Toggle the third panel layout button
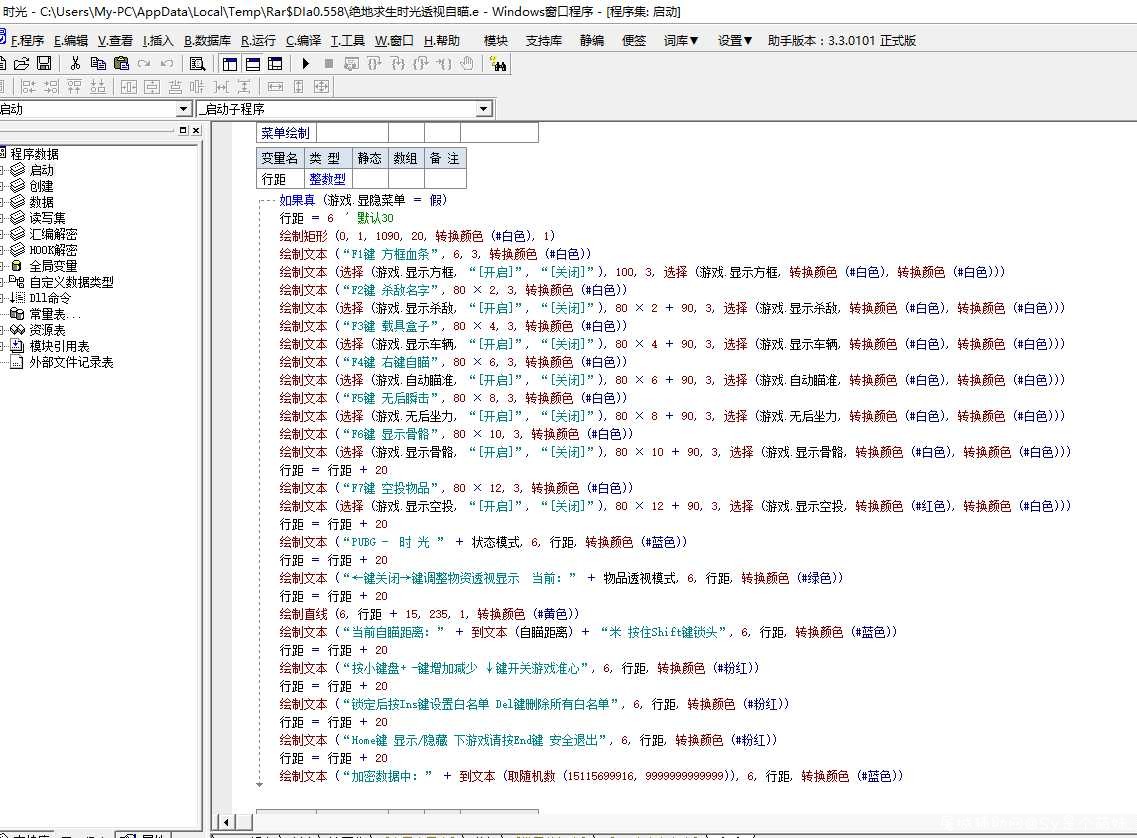 pos(275,64)
